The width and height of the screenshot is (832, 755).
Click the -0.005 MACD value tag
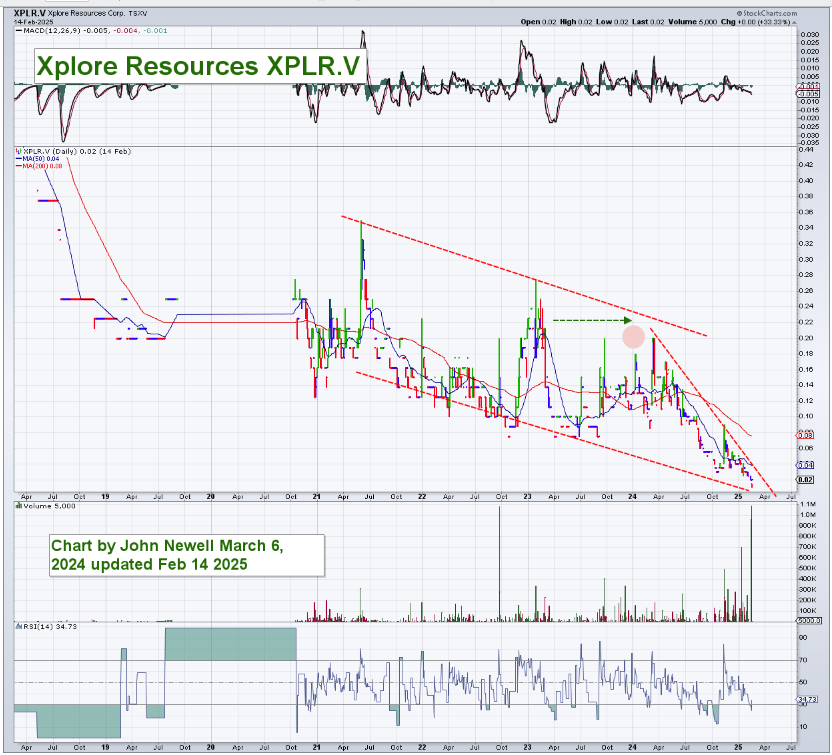(808, 94)
